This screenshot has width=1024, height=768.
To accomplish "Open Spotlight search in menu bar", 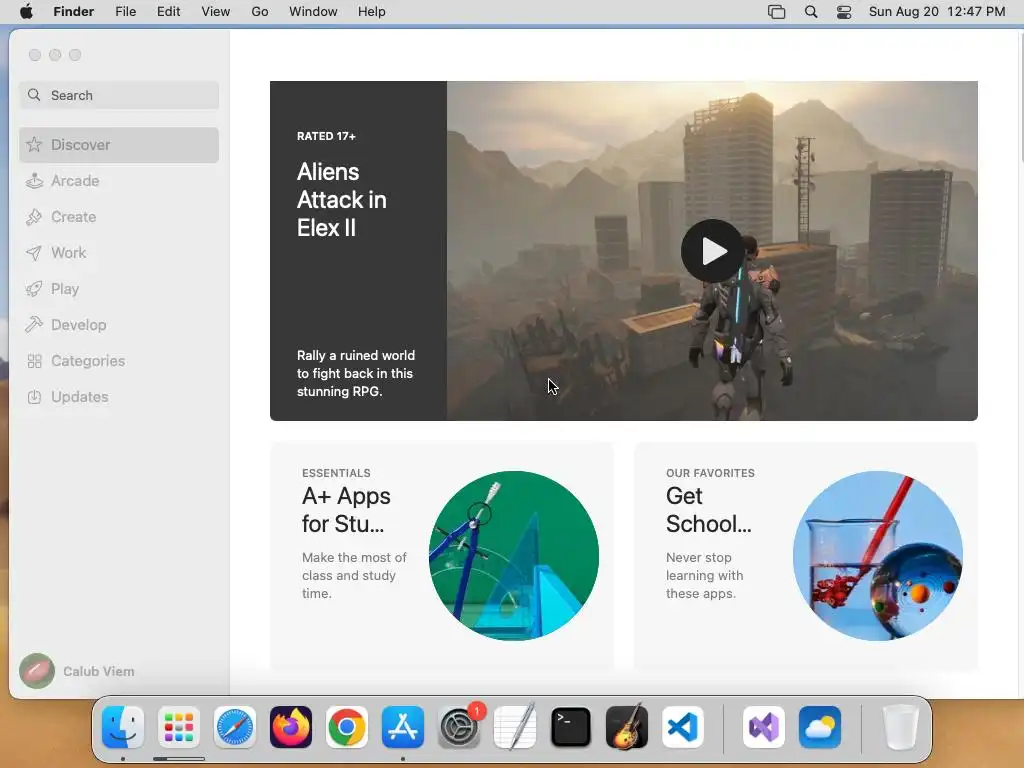I will pyautogui.click(x=811, y=12).
